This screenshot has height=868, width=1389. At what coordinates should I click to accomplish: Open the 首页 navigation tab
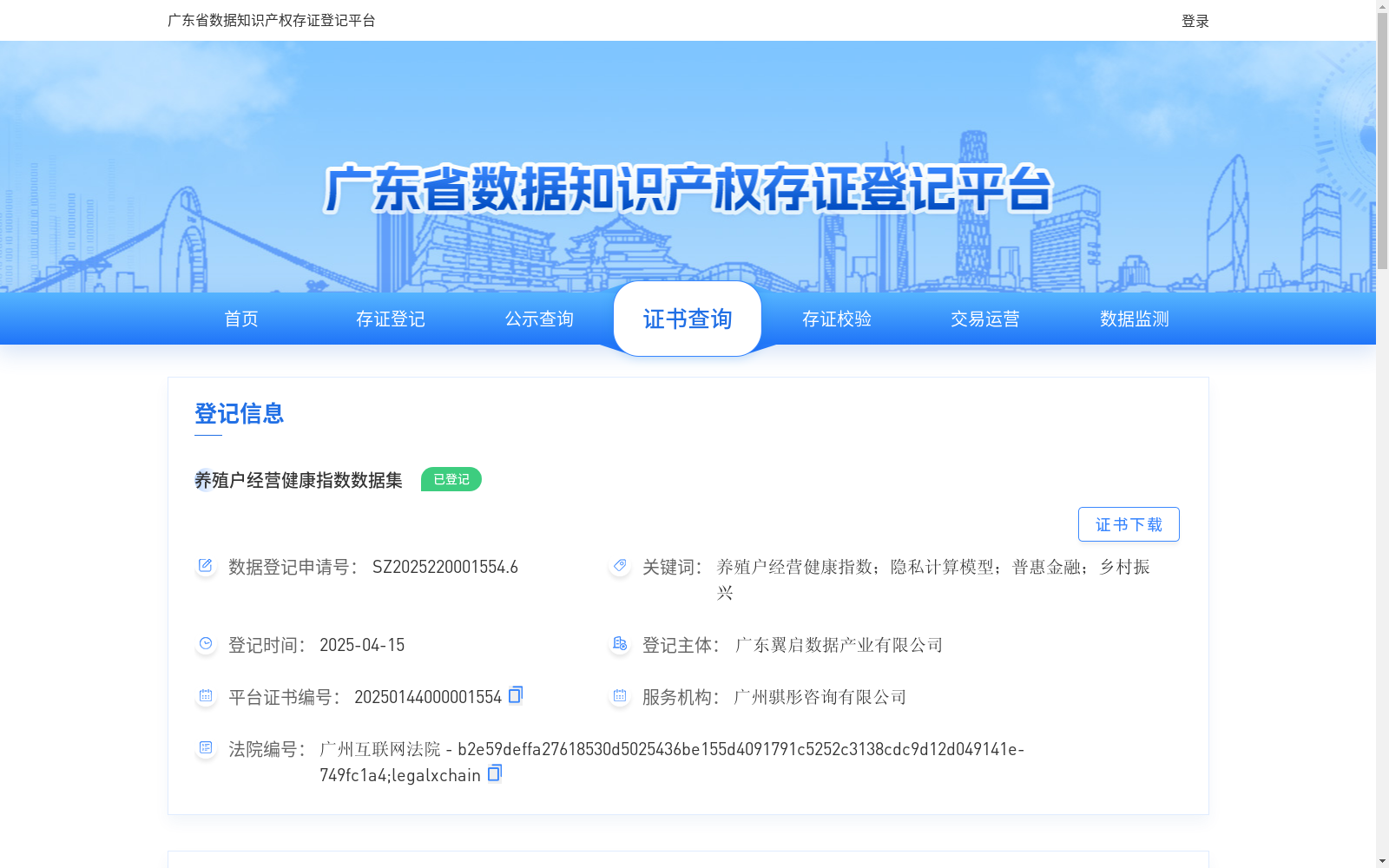coord(241,319)
